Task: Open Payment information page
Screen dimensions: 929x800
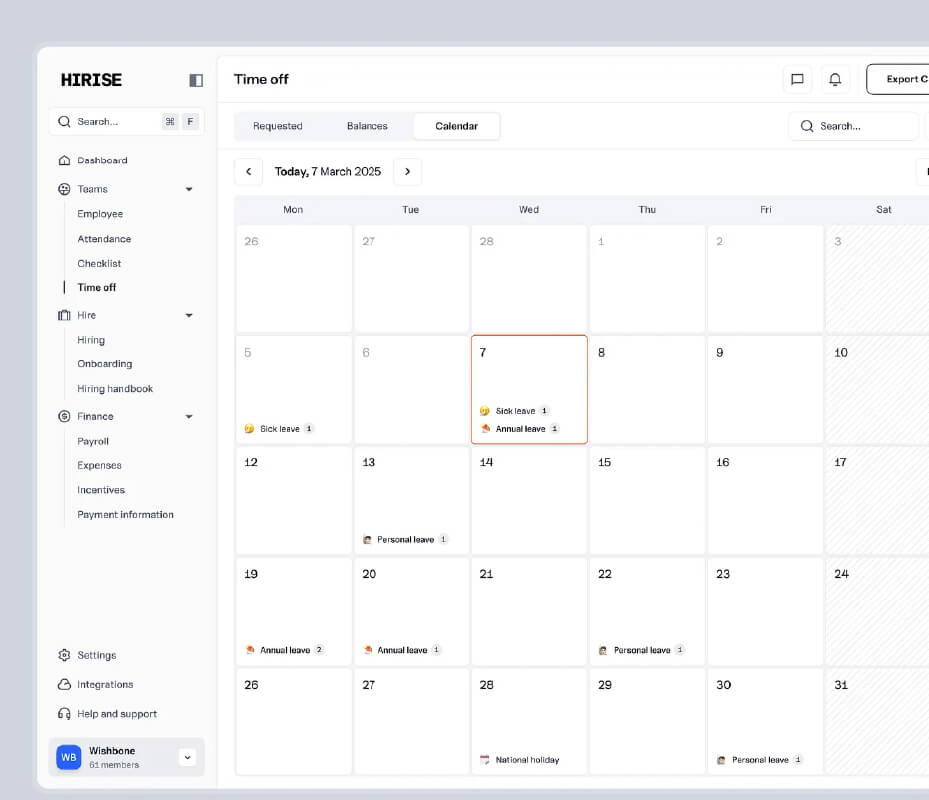Action: (126, 515)
